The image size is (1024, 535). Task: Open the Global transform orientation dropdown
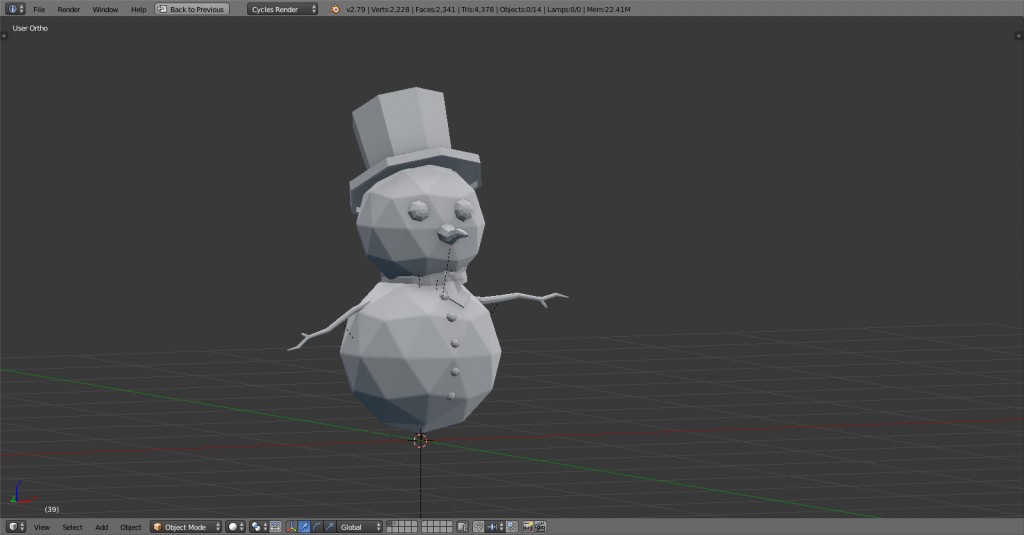[360, 527]
